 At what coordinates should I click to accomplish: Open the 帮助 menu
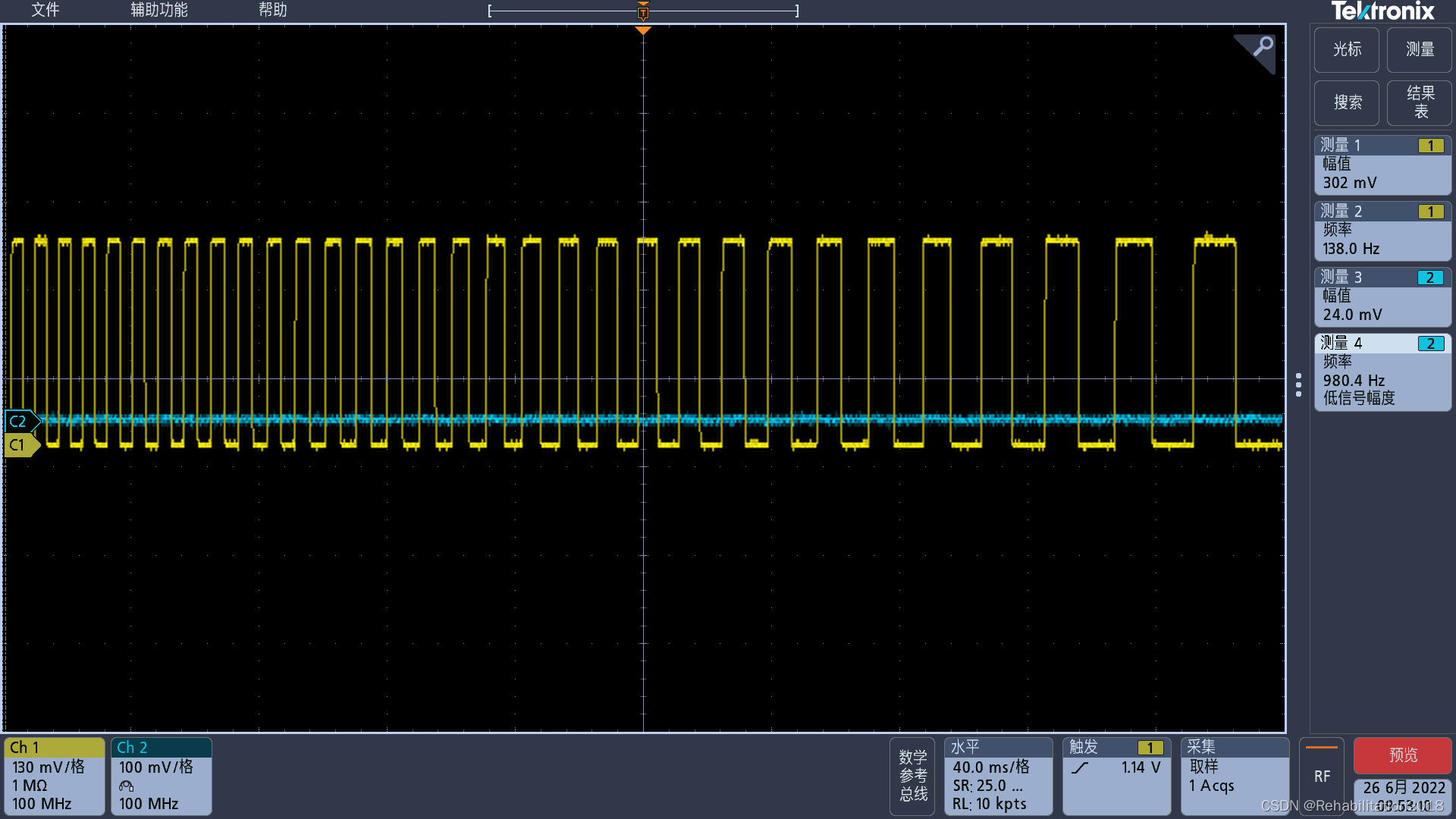tap(273, 10)
